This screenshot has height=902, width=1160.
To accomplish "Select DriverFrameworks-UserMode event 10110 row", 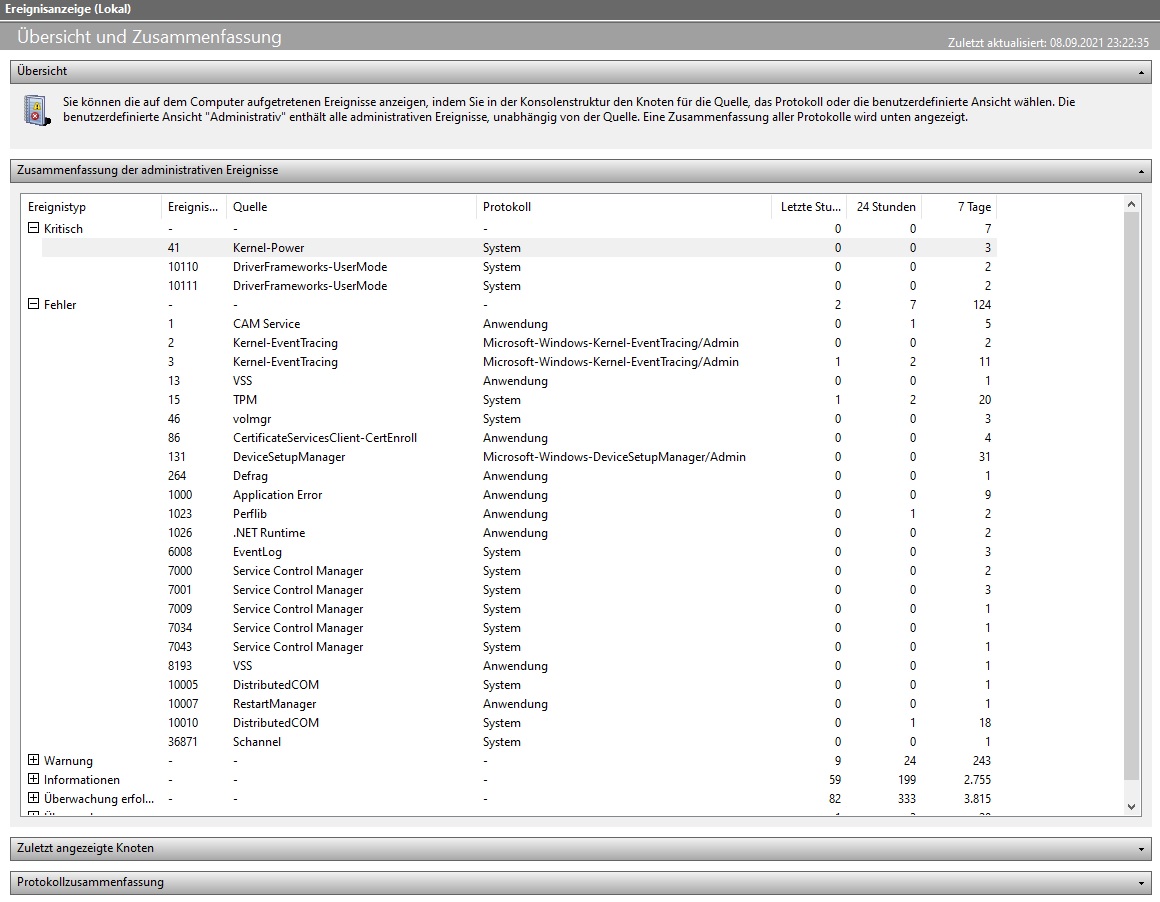I will [519, 266].
